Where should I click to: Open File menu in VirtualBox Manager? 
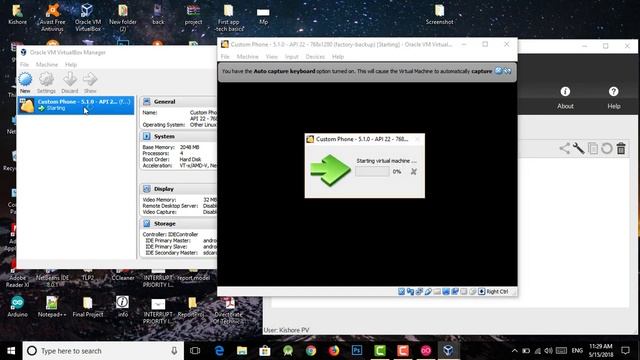24,64
